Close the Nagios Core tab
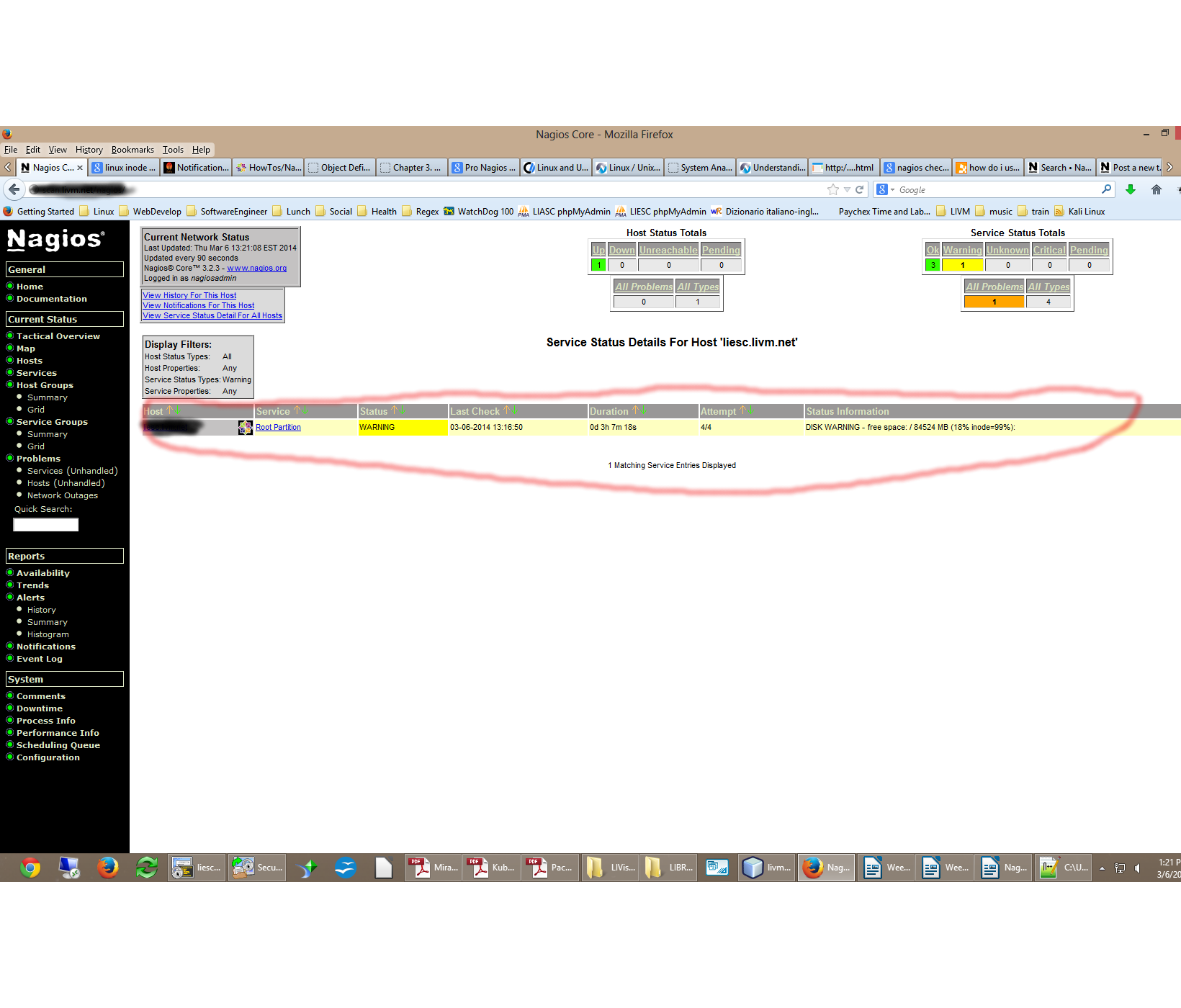Viewport: 1181px width, 1008px height. (80, 168)
